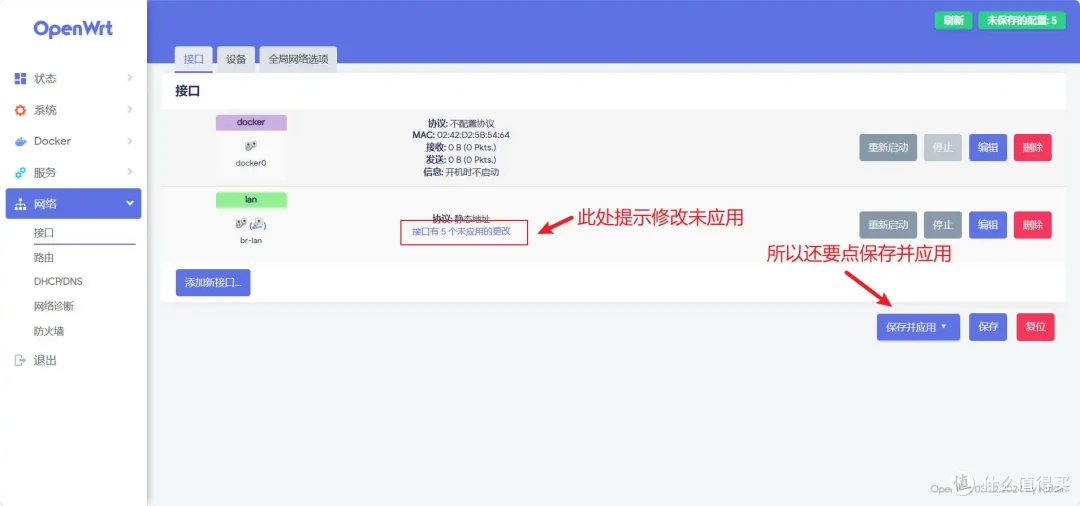Open the 保存并应用 dropdown arrow
Viewport: 1080px width, 506px height.
(x=944, y=327)
